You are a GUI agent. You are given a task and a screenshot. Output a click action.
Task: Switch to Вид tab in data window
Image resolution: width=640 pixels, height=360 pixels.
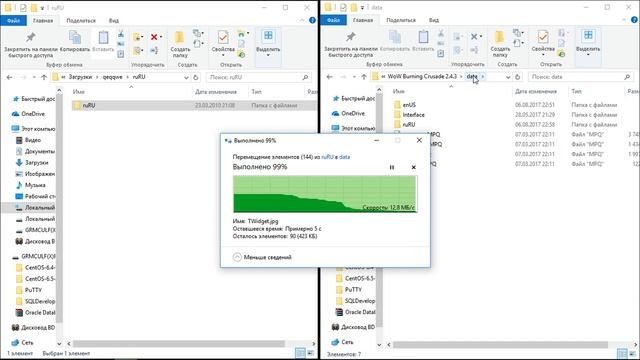click(x=434, y=20)
